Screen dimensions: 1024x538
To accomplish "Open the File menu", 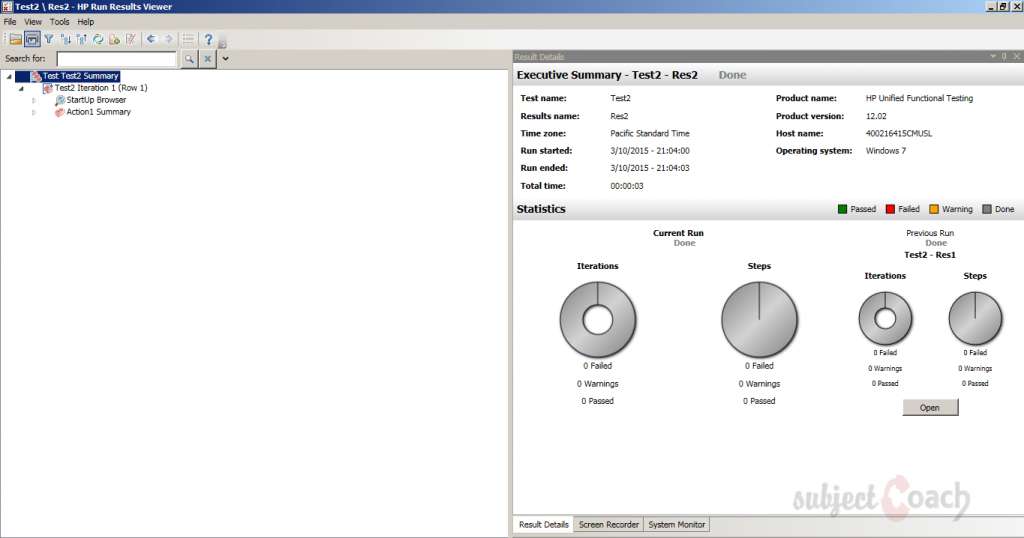I will [10, 22].
